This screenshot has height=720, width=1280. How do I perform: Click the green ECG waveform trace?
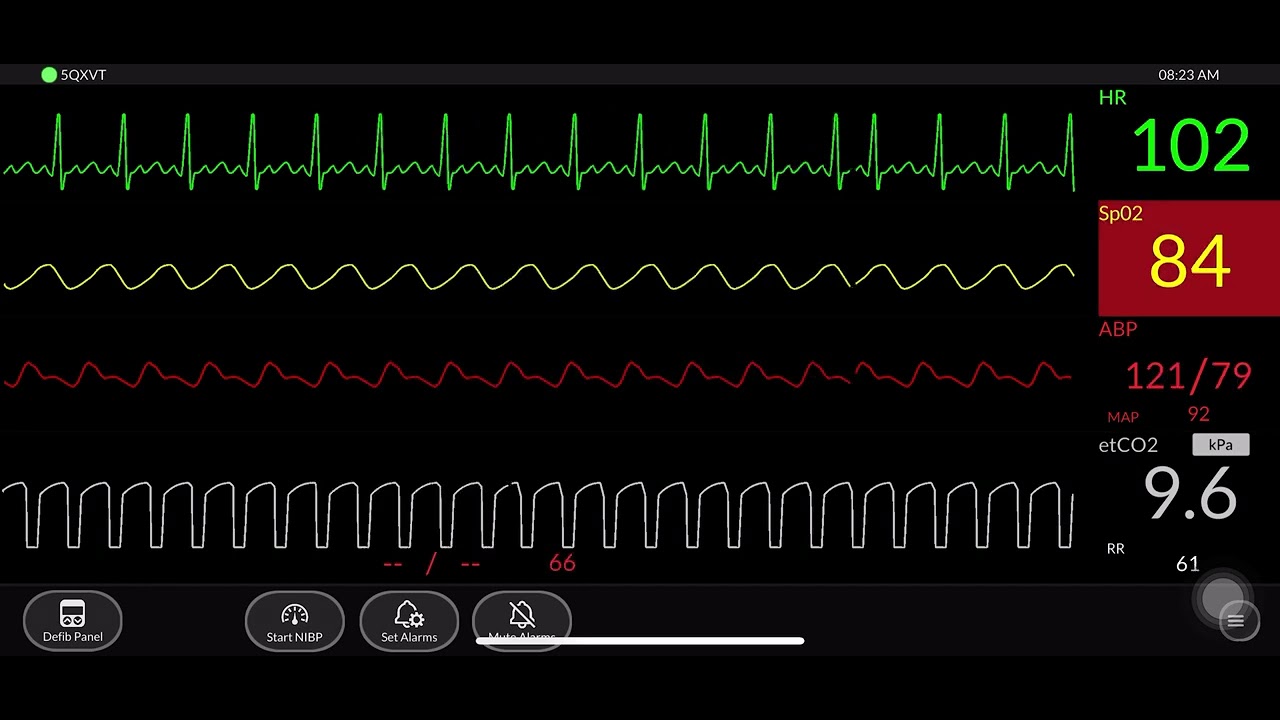[539, 152]
